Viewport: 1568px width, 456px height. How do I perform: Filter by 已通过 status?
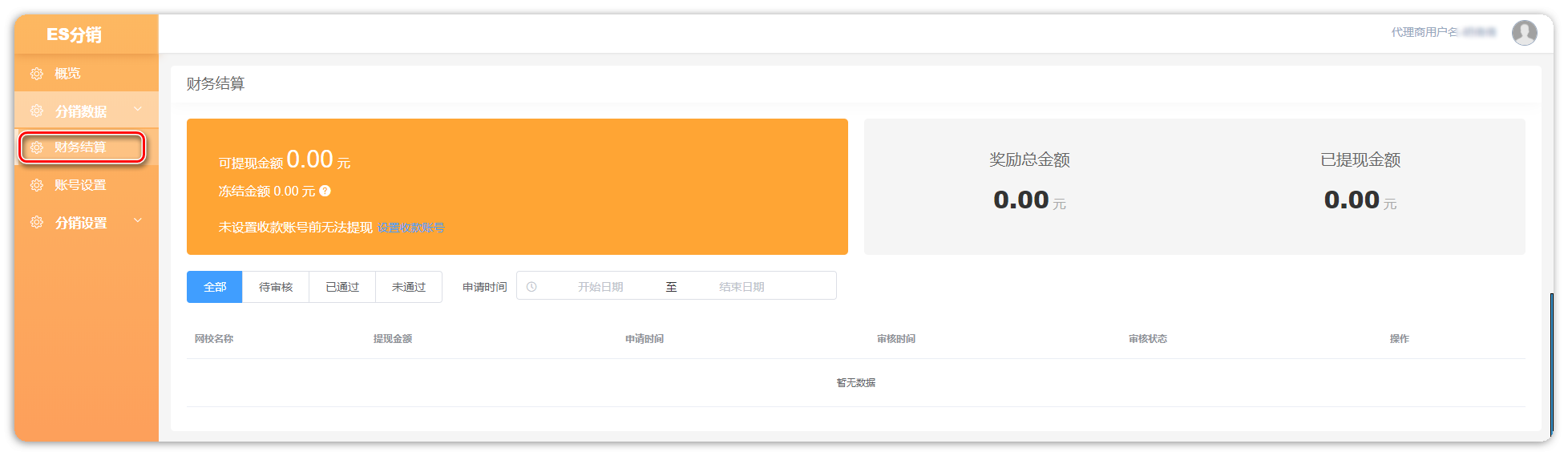(342, 287)
